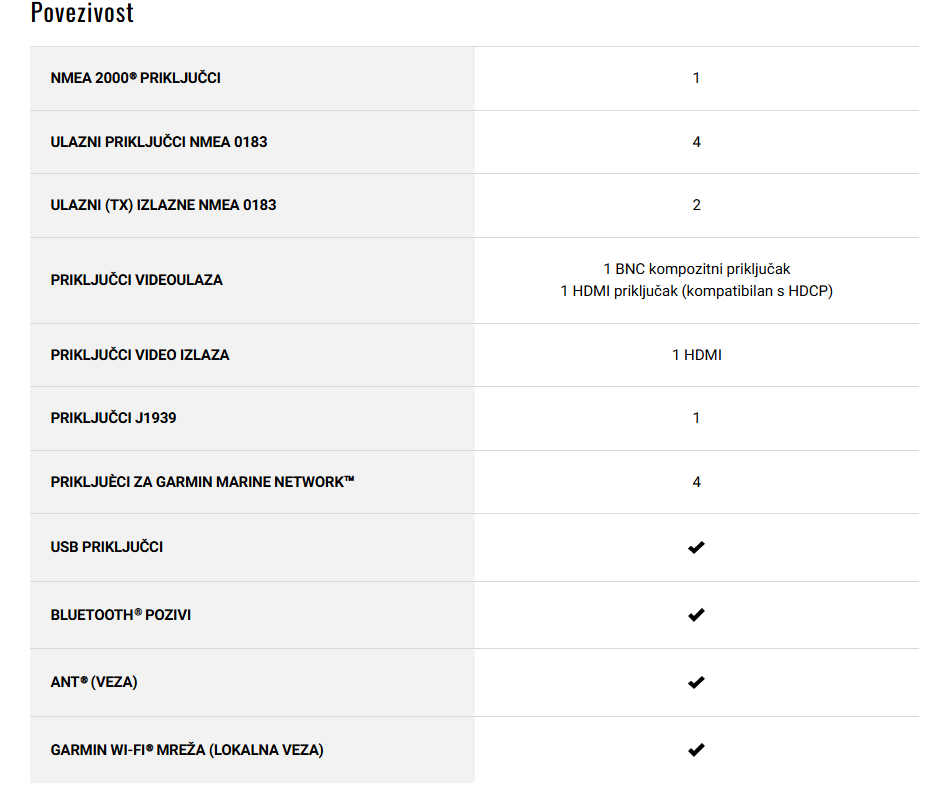Select the Priključci J1939 label
Viewport: 943px width, 798px height.
tap(113, 418)
